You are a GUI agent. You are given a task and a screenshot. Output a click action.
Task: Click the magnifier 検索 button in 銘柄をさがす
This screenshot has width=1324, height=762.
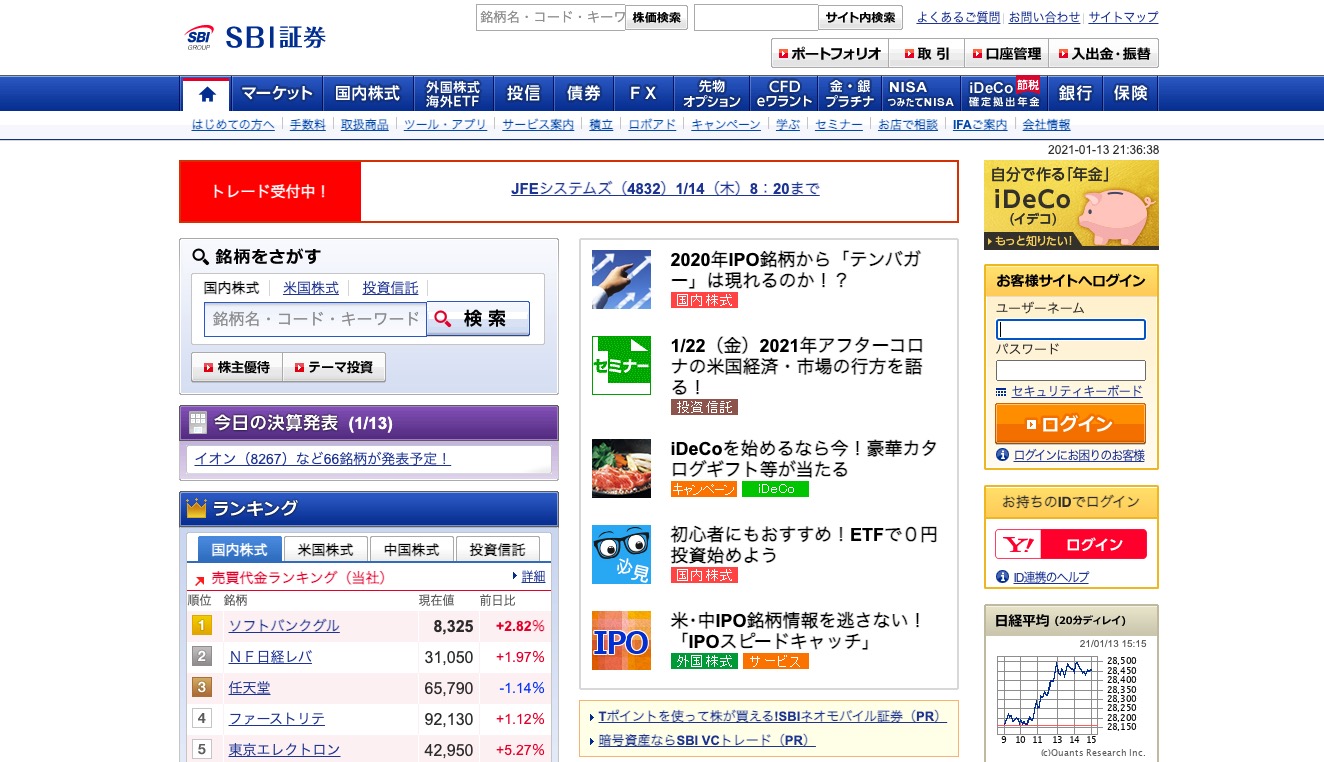tap(478, 319)
